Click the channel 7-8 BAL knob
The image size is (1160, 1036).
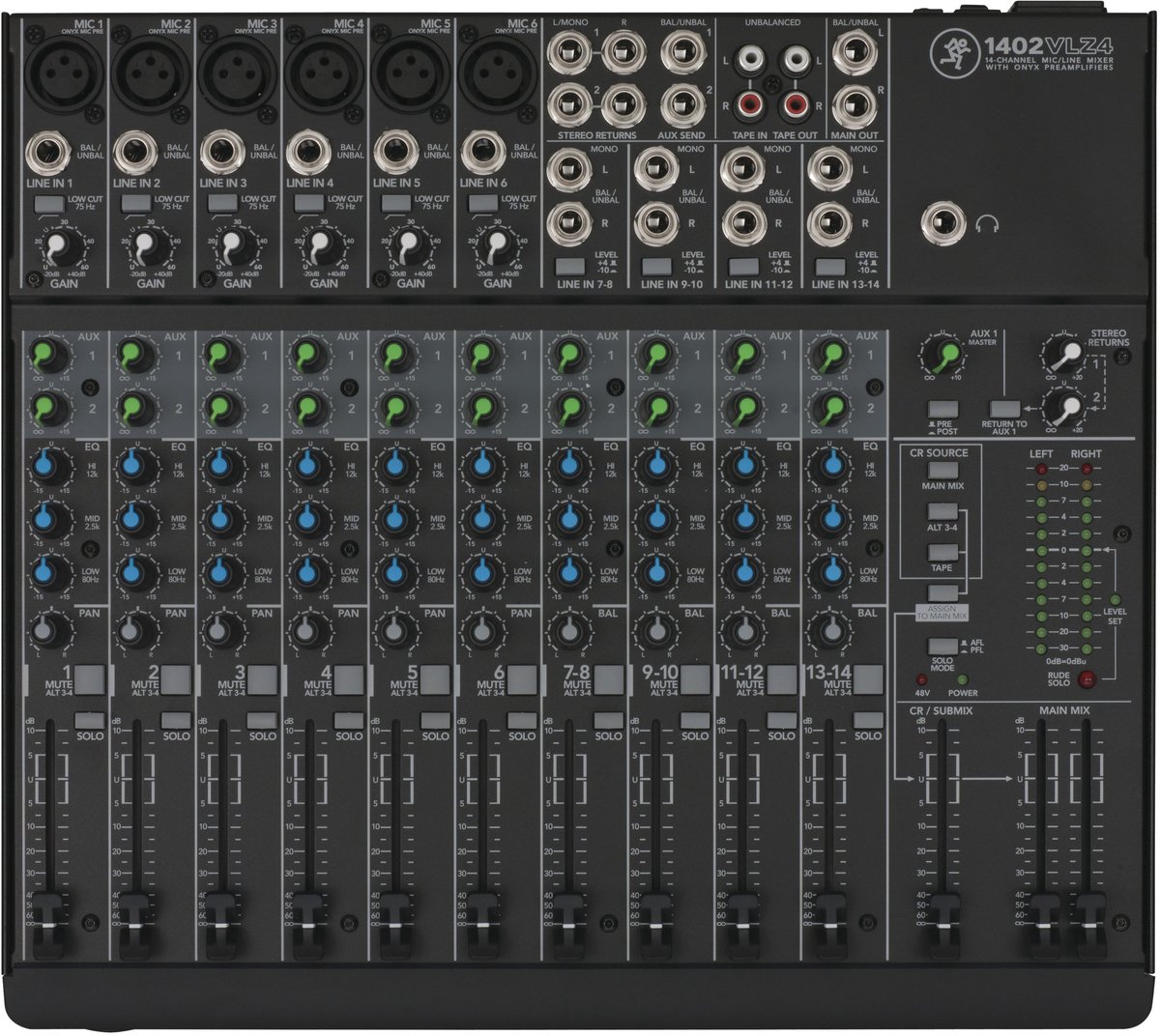pos(566,632)
